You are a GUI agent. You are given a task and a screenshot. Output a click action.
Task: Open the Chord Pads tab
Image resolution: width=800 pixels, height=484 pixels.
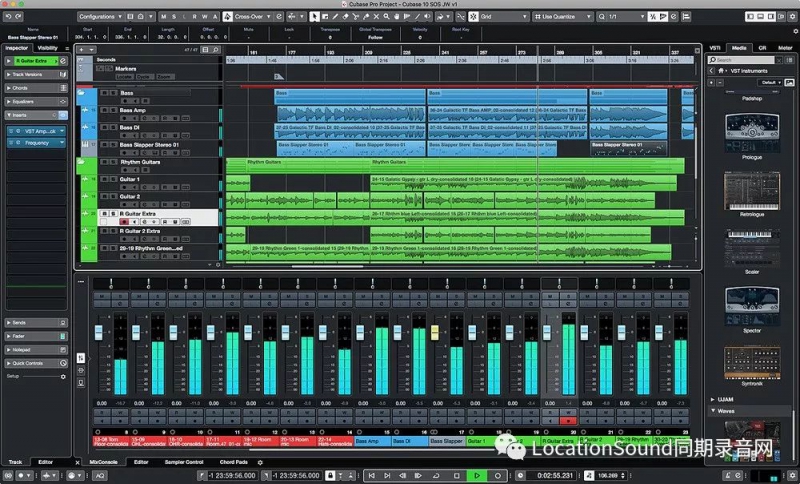click(x=234, y=462)
